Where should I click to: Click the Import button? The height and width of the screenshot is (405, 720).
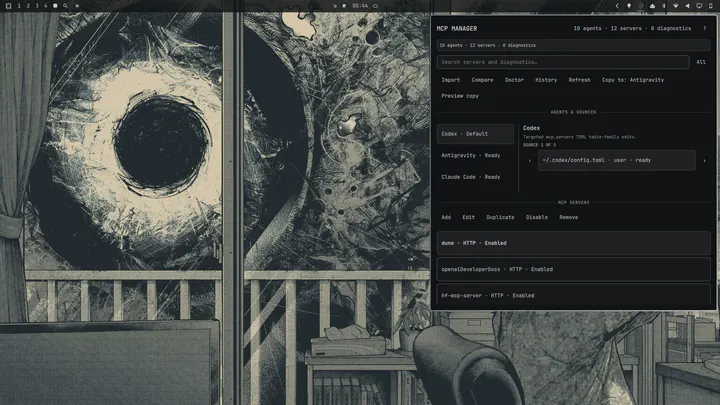tap(450, 80)
